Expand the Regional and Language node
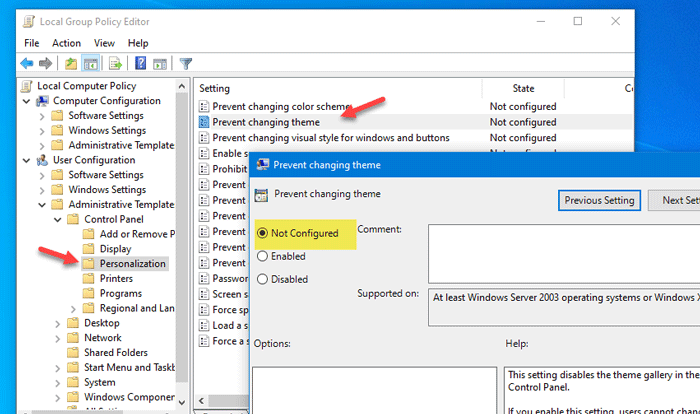Viewport: 700px width, 414px height. (x=73, y=309)
